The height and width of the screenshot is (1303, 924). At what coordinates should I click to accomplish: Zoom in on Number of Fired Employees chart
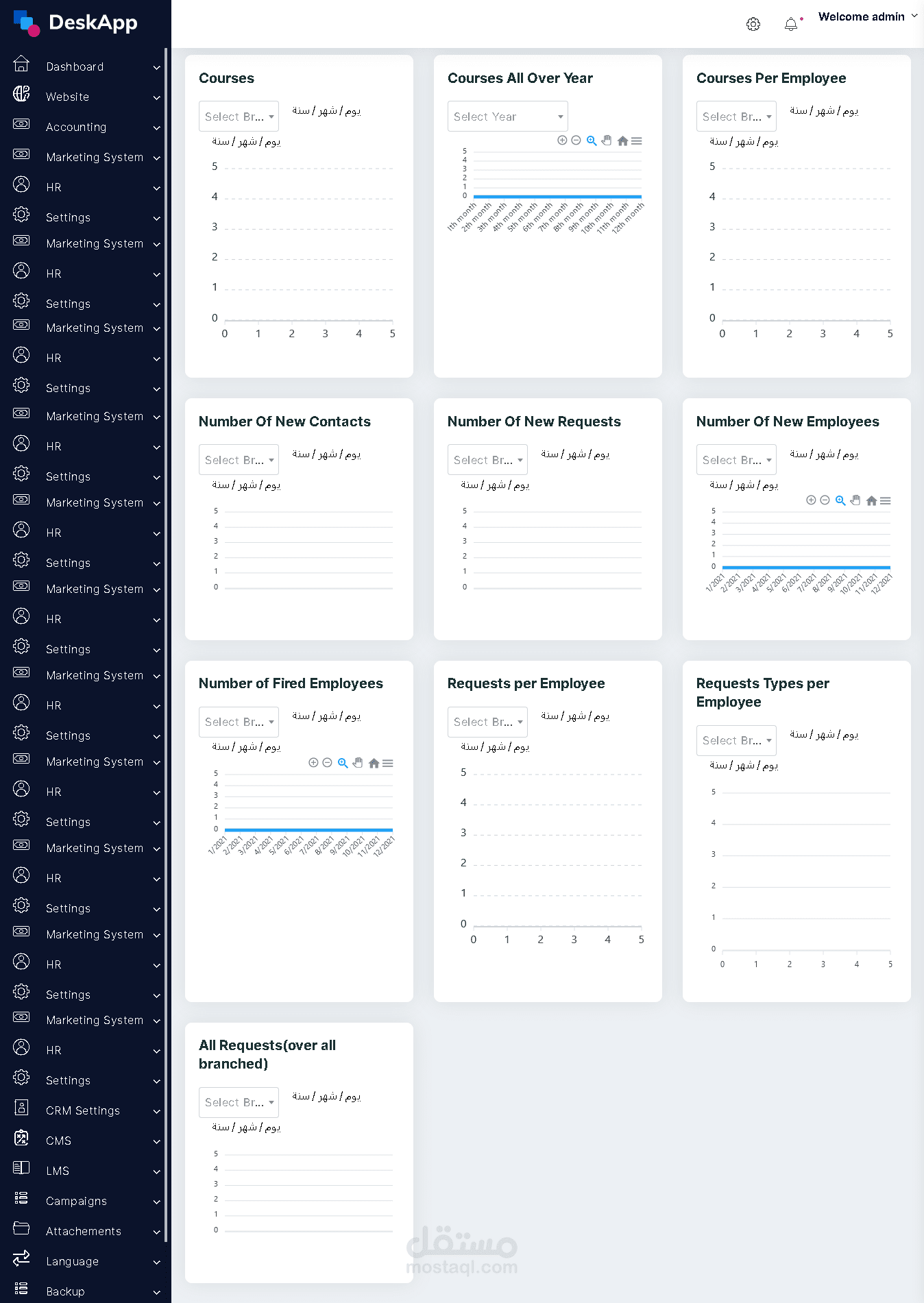coord(313,763)
